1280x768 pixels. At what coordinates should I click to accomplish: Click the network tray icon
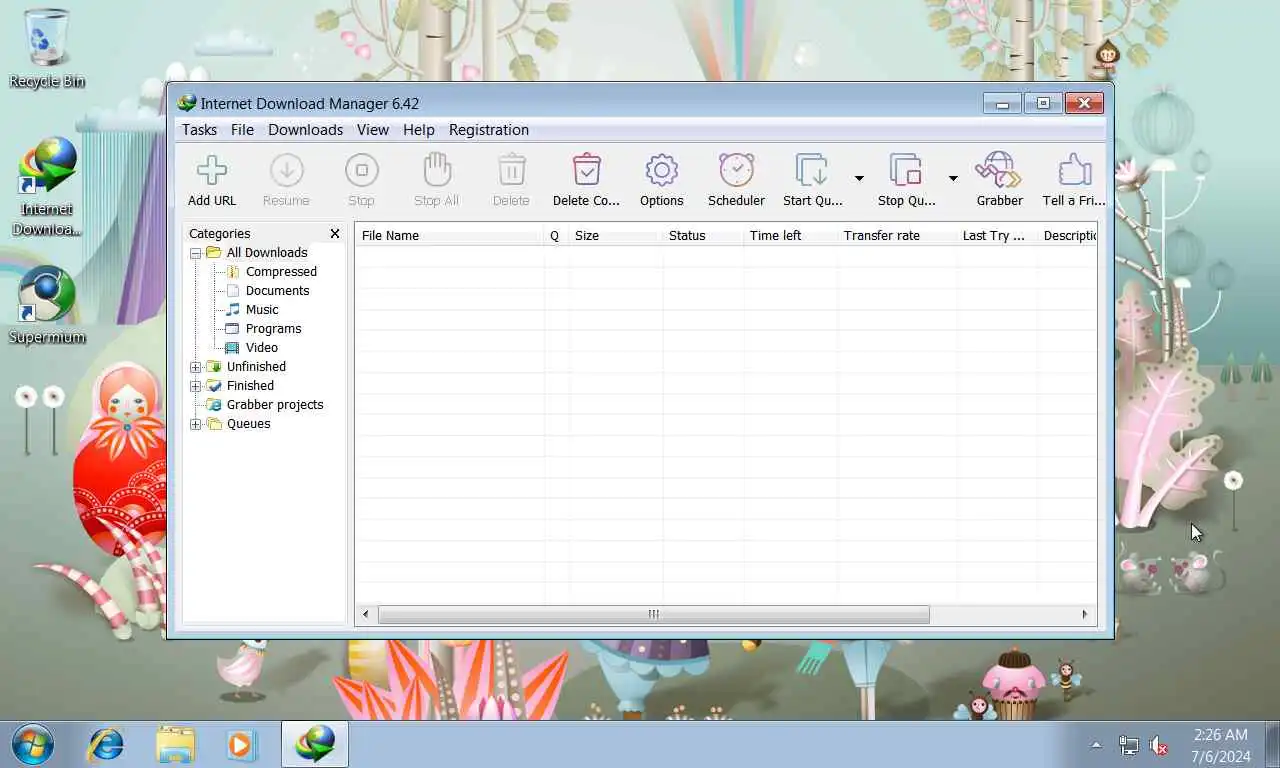click(1128, 745)
